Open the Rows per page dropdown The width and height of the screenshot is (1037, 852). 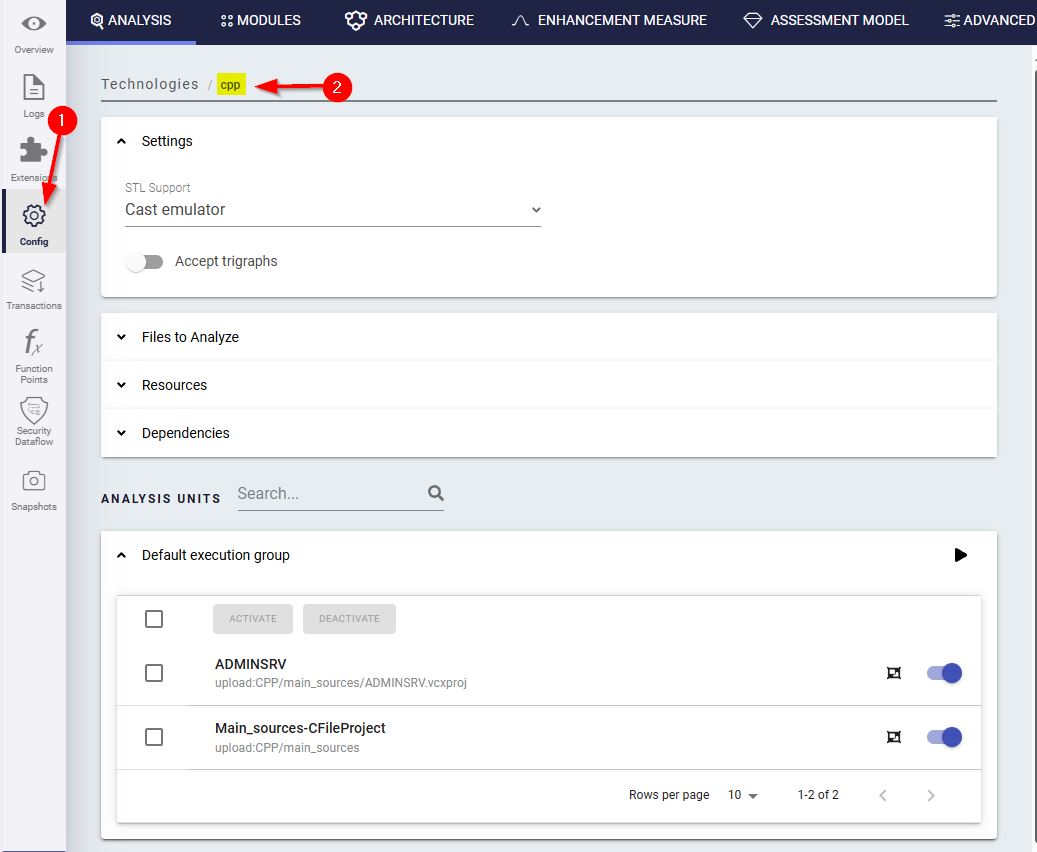[x=743, y=795]
